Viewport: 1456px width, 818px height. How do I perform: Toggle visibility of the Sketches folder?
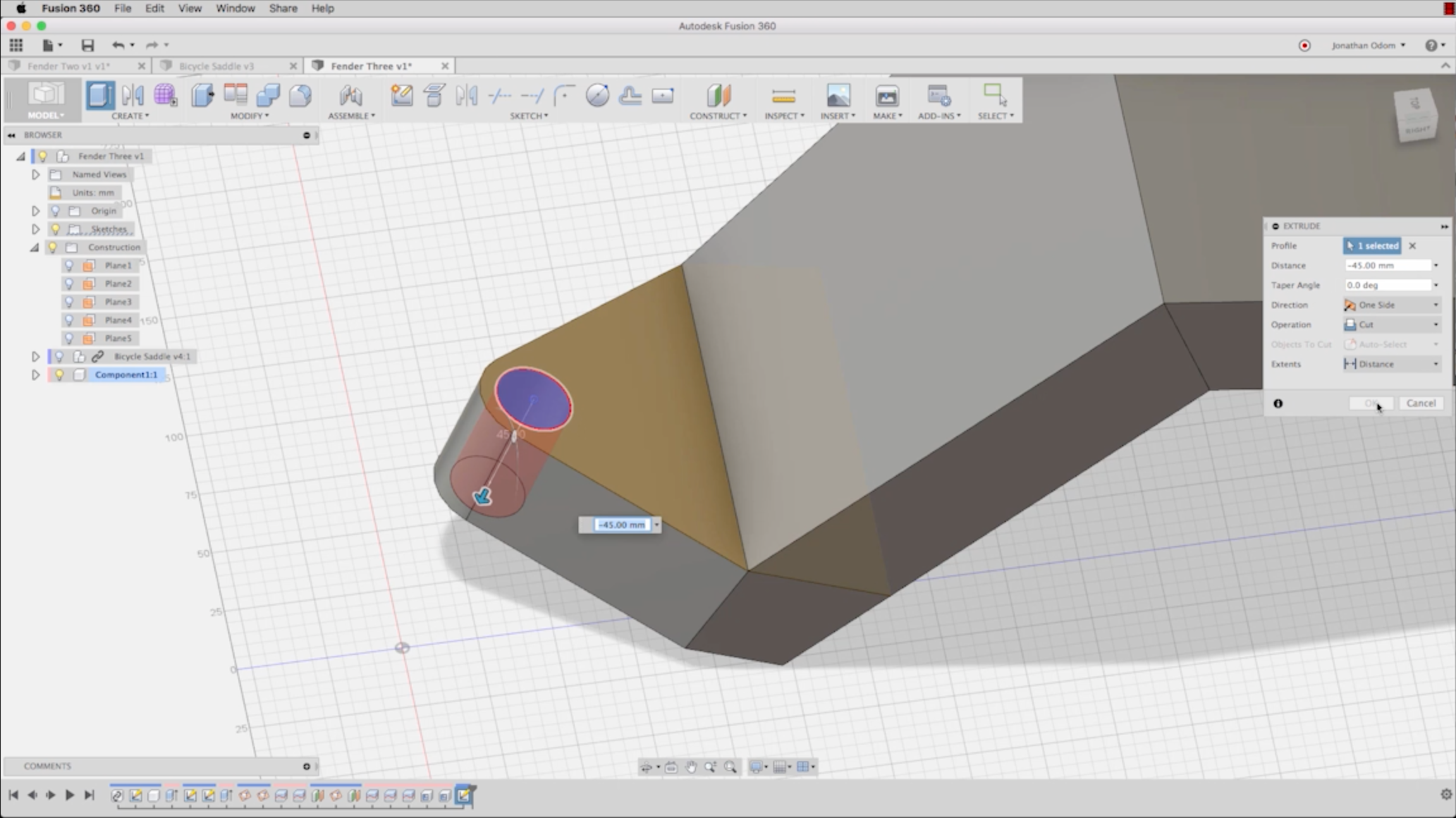pyautogui.click(x=56, y=229)
